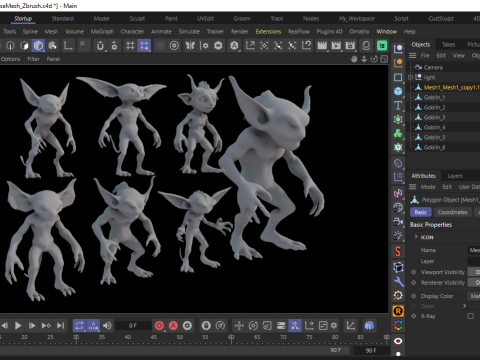Click the current frame field showing 0 F
The width and height of the screenshot is (480, 360).
[133, 325]
